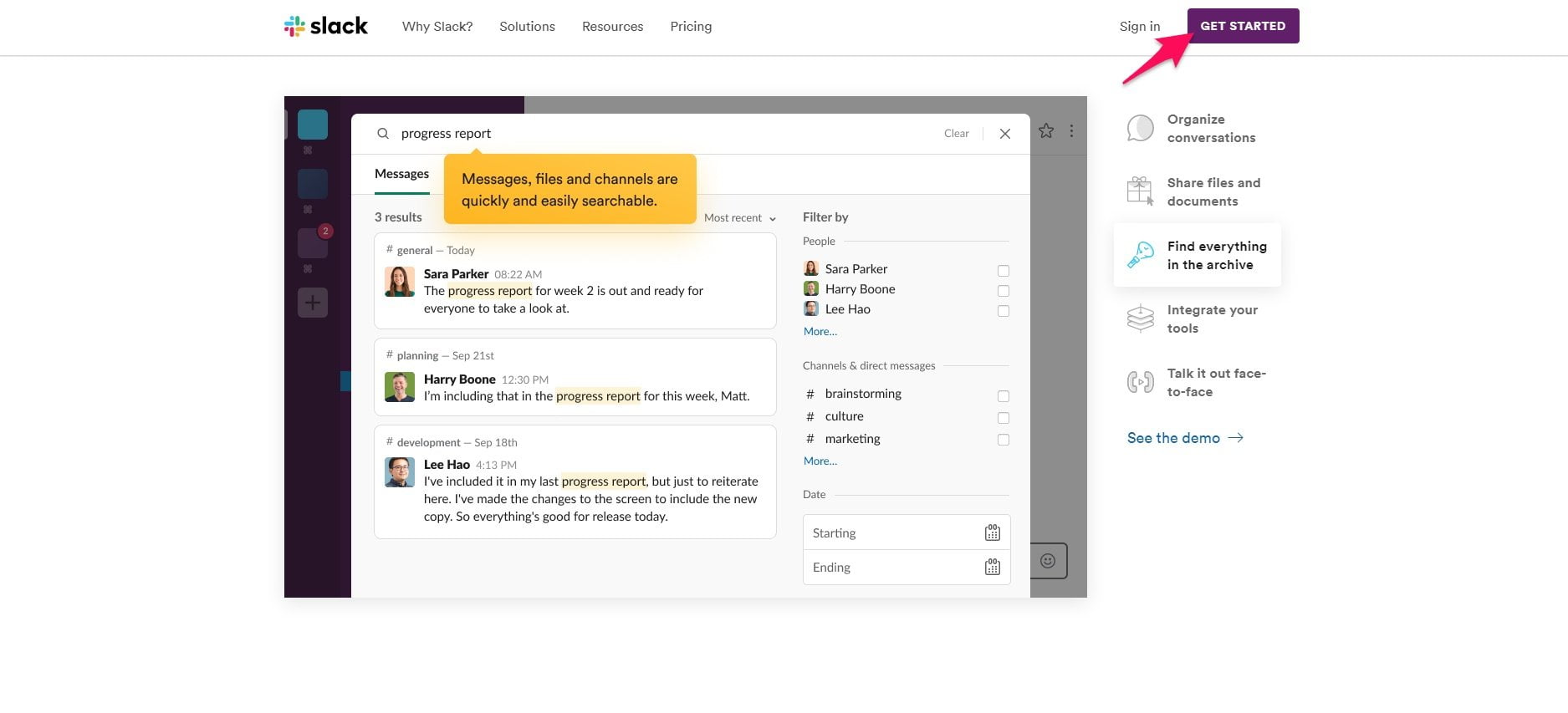The image size is (1568, 713).
Task: Click the Lee Hao name in result
Action: point(447,465)
